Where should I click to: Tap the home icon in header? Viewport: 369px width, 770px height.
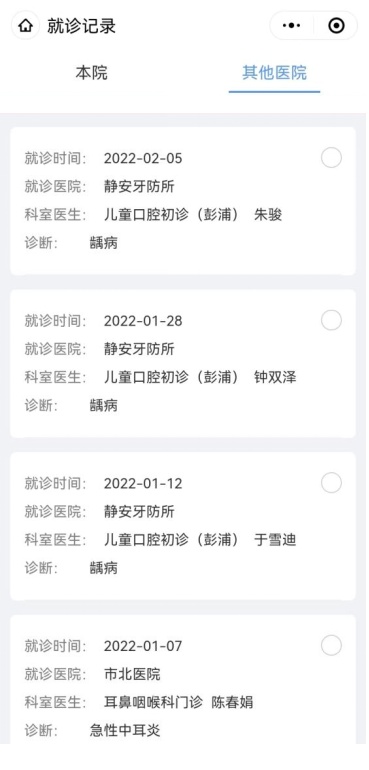click(25, 26)
